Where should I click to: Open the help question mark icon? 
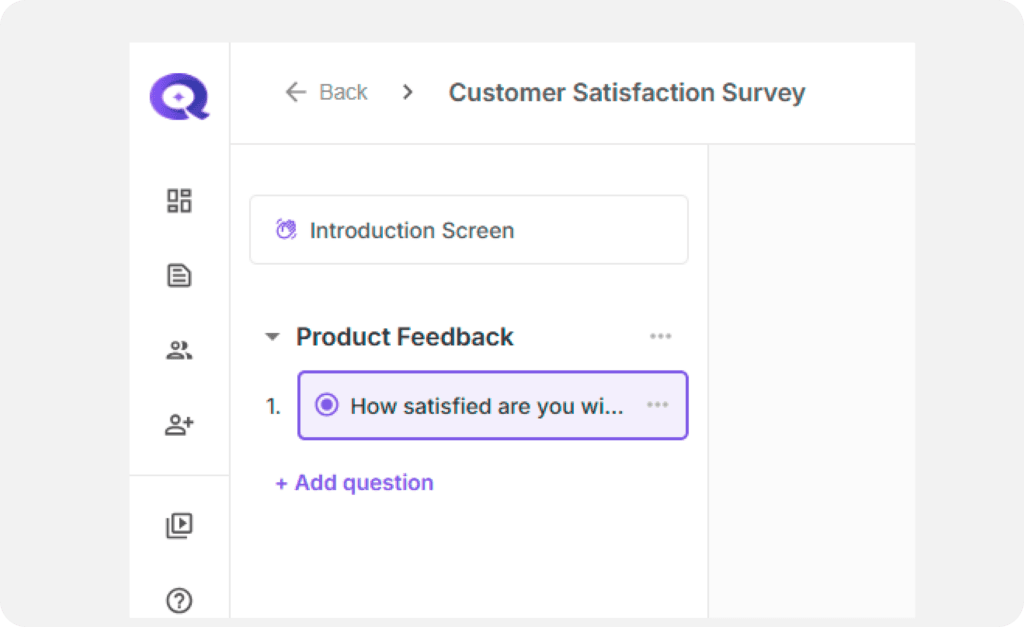179,601
